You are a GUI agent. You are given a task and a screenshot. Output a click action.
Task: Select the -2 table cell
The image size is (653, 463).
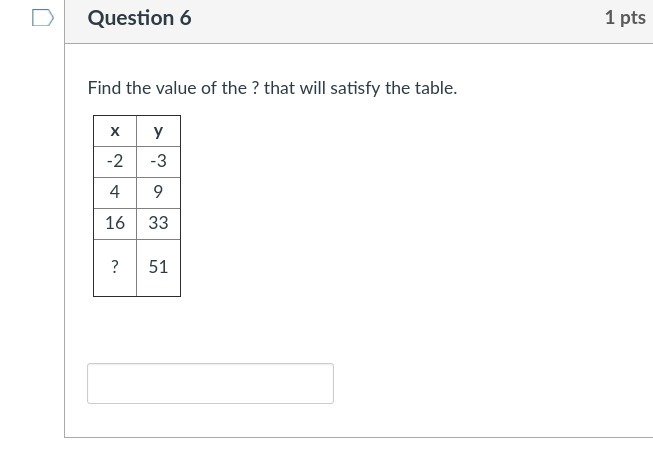coord(115,161)
